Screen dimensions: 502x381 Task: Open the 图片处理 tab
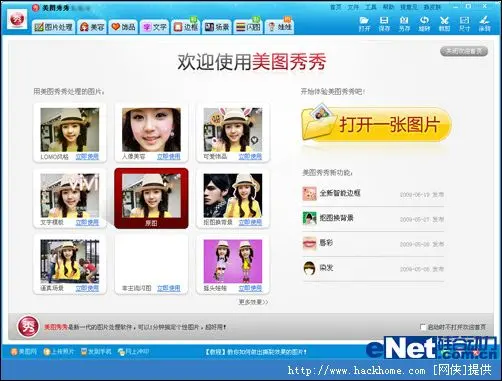[54, 27]
